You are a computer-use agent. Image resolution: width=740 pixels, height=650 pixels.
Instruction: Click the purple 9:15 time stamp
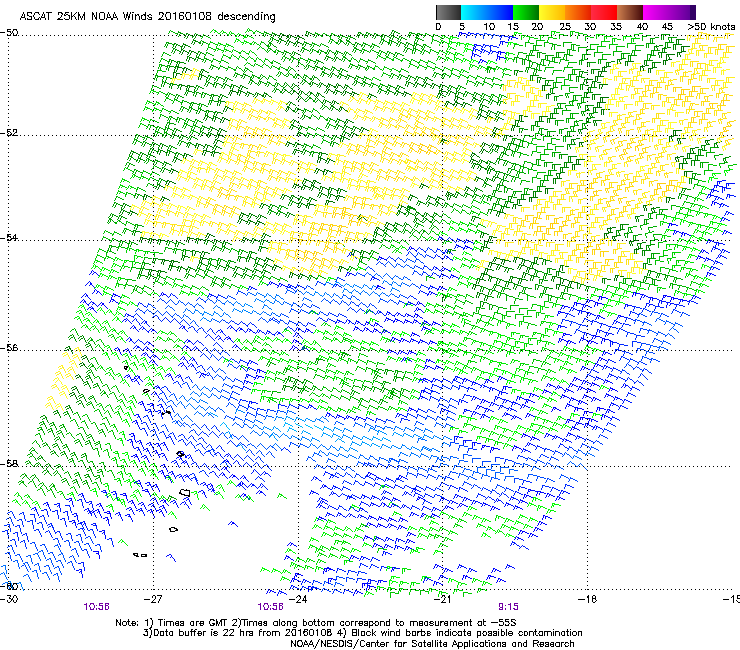pyautogui.click(x=508, y=607)
